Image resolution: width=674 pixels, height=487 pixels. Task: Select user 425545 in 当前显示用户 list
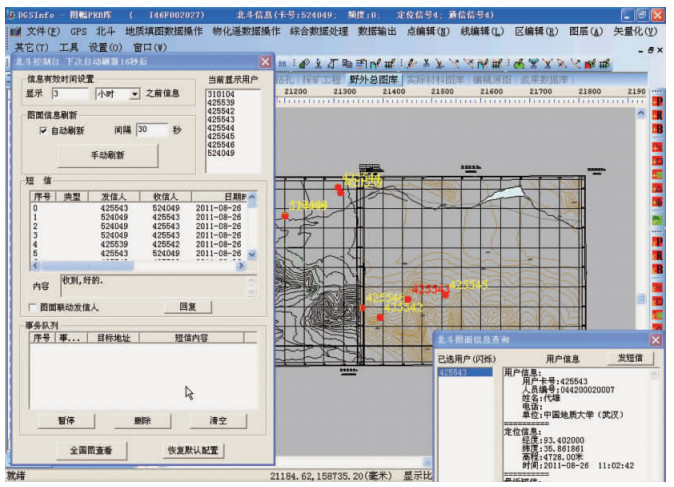click(221, 136)
